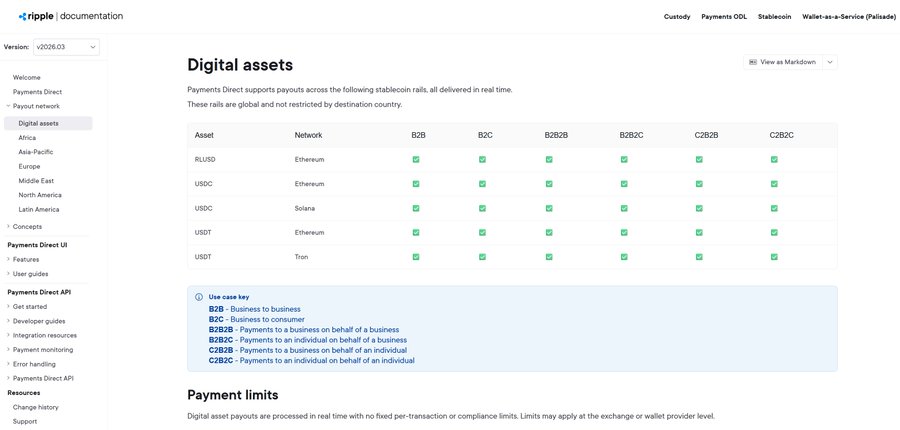Open the Africa payout page
This screenshot has width=900, height=430.
(x=27, y=138)
